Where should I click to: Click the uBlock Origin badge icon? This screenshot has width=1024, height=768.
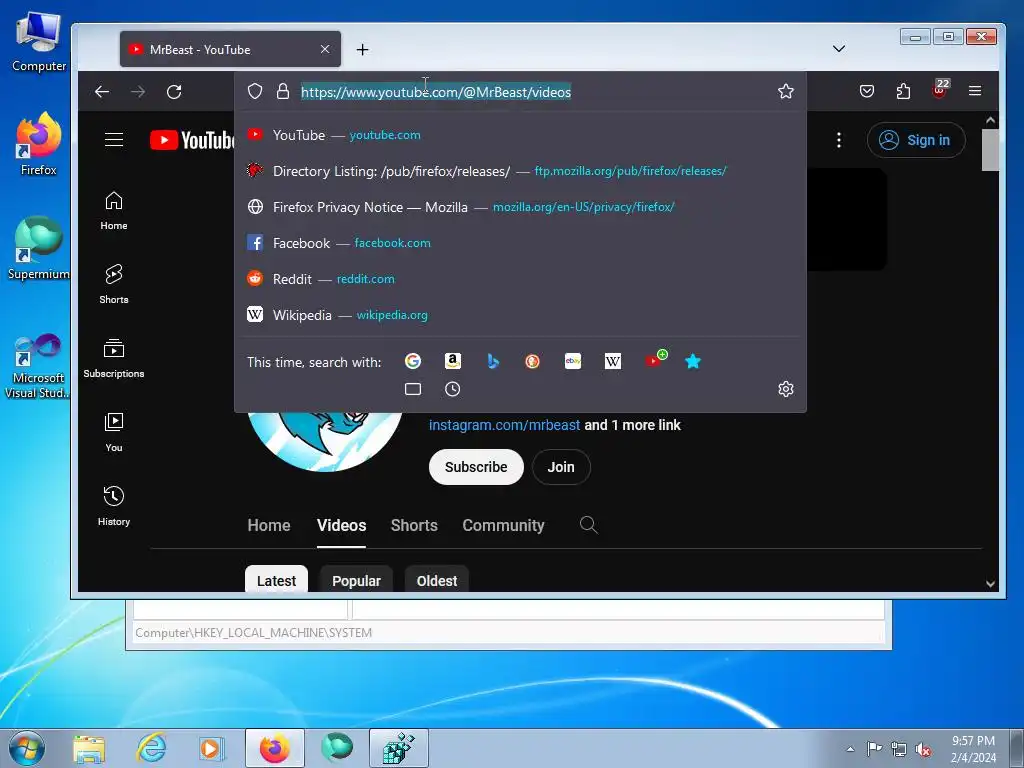coord(940,88)
